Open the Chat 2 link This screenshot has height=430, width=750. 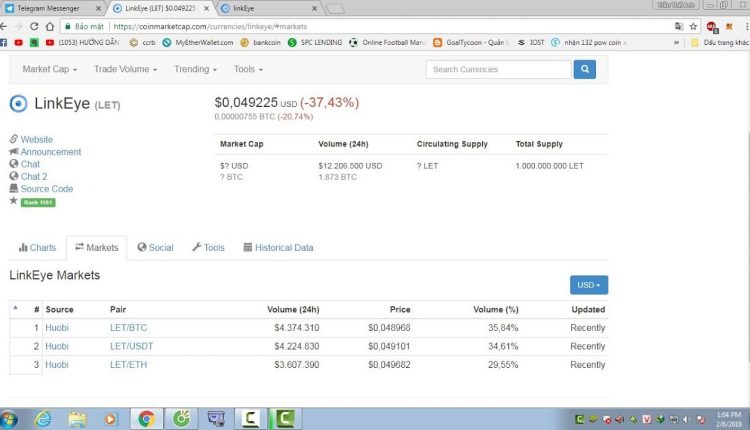click(33, 176)
